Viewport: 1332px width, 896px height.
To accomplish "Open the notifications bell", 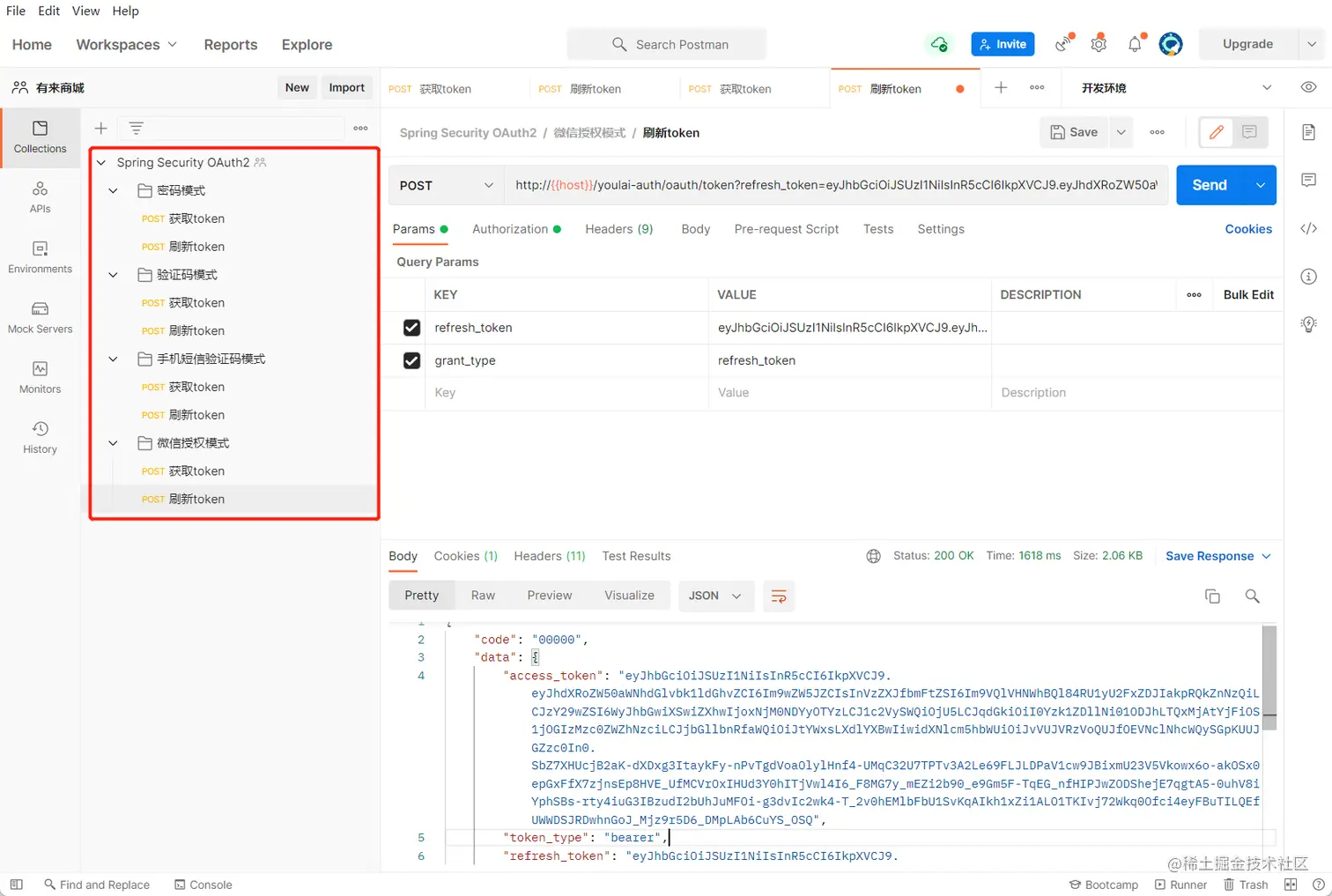I will [1135, 44].
